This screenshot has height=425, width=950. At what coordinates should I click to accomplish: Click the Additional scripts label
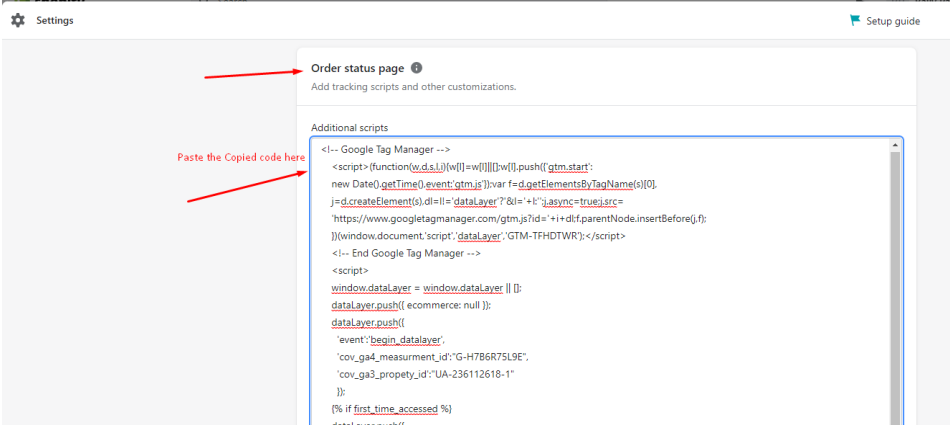pyautogui.click(x=350, y=128)
